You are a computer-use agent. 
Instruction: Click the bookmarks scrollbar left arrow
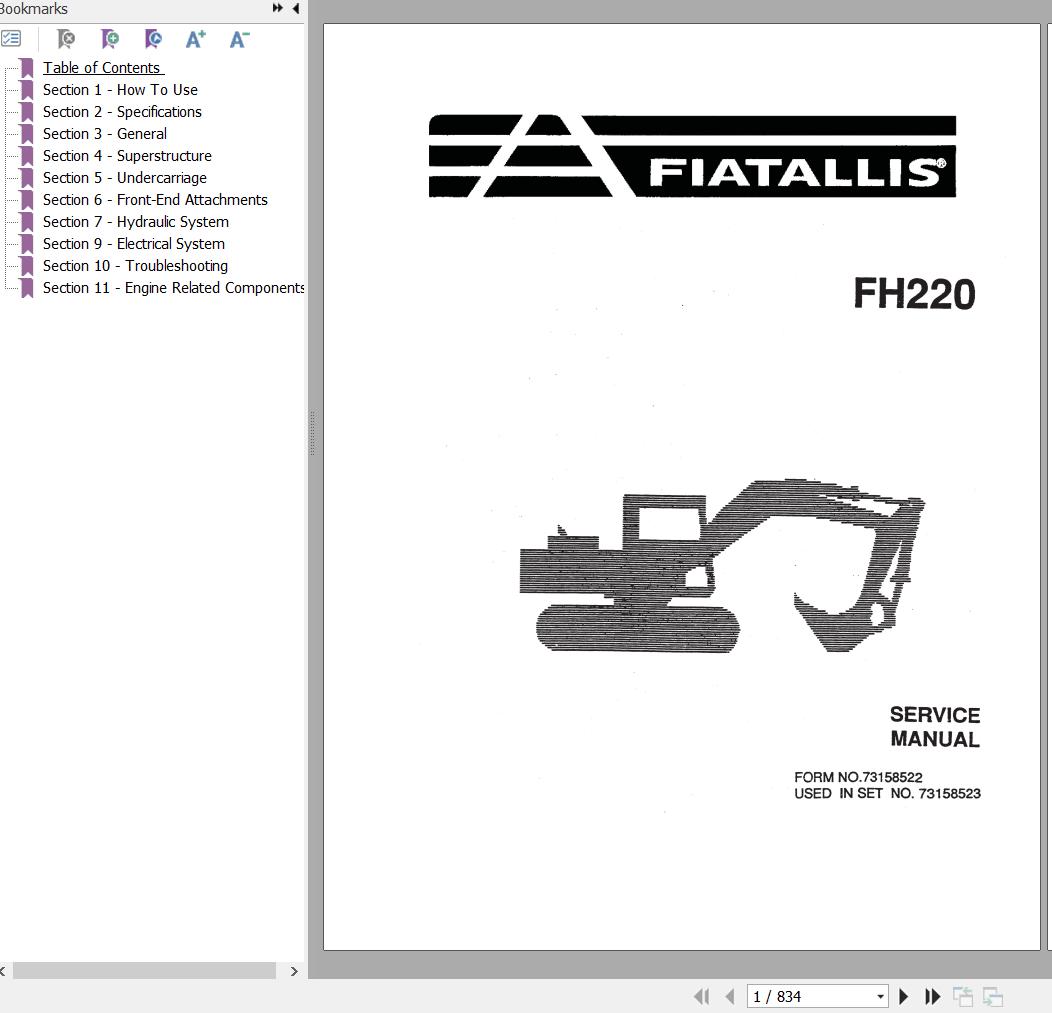pyautogui.click(x=3, y=971)
